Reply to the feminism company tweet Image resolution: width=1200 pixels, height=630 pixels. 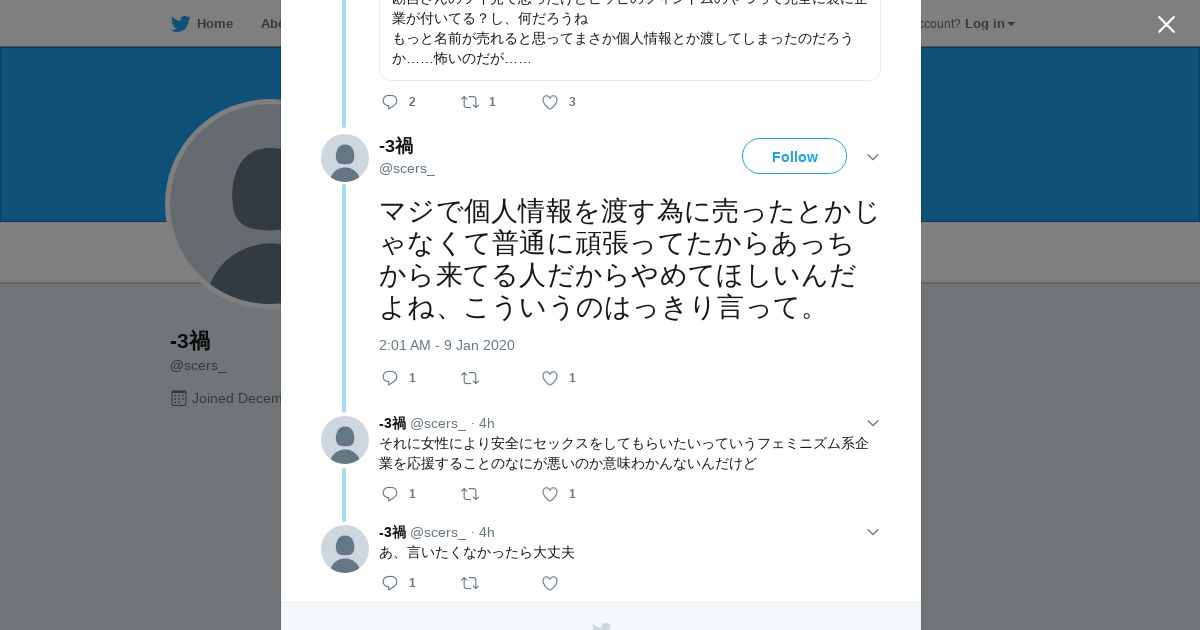click(x=390, y=494)
